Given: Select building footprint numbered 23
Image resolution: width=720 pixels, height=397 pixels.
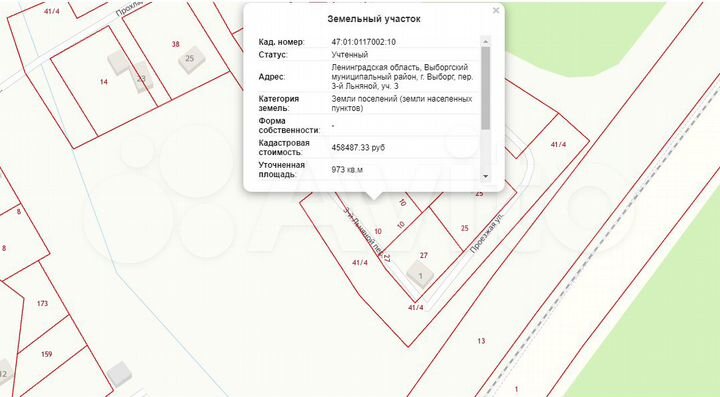Looking at the screenshot, I should click(x=141, y=78).
